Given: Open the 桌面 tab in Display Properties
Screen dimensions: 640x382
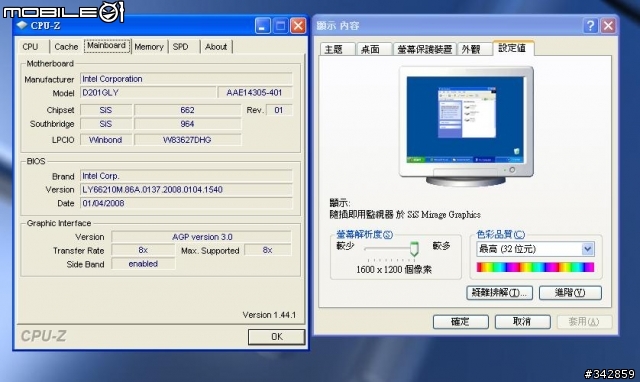Looking at the screenshot, I should pos(374,49).
